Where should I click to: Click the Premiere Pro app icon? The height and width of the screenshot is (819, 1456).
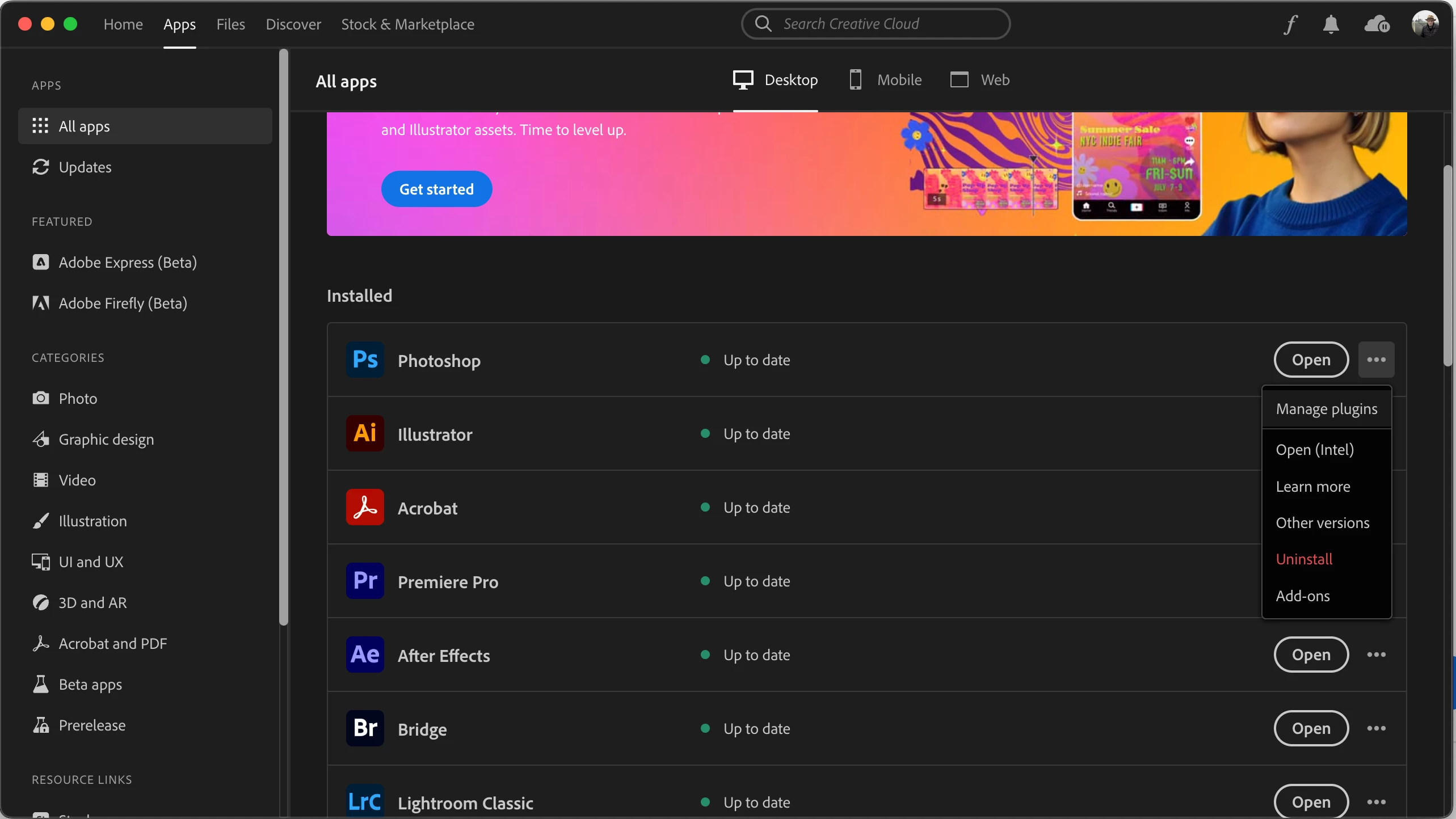[x=365, y=581]
